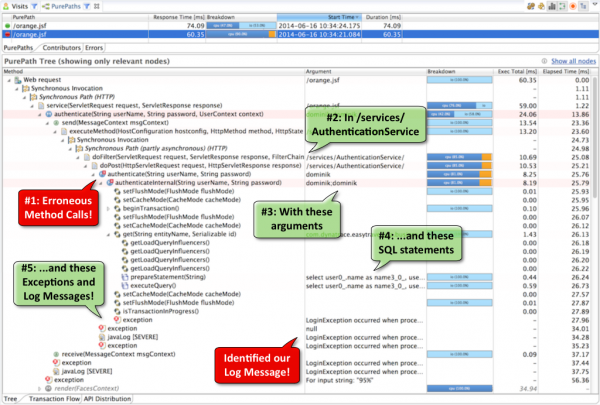Click the filter icon next to PurePaths tab
The width and height of the screenshot is (600, 405).
[87, 6]
